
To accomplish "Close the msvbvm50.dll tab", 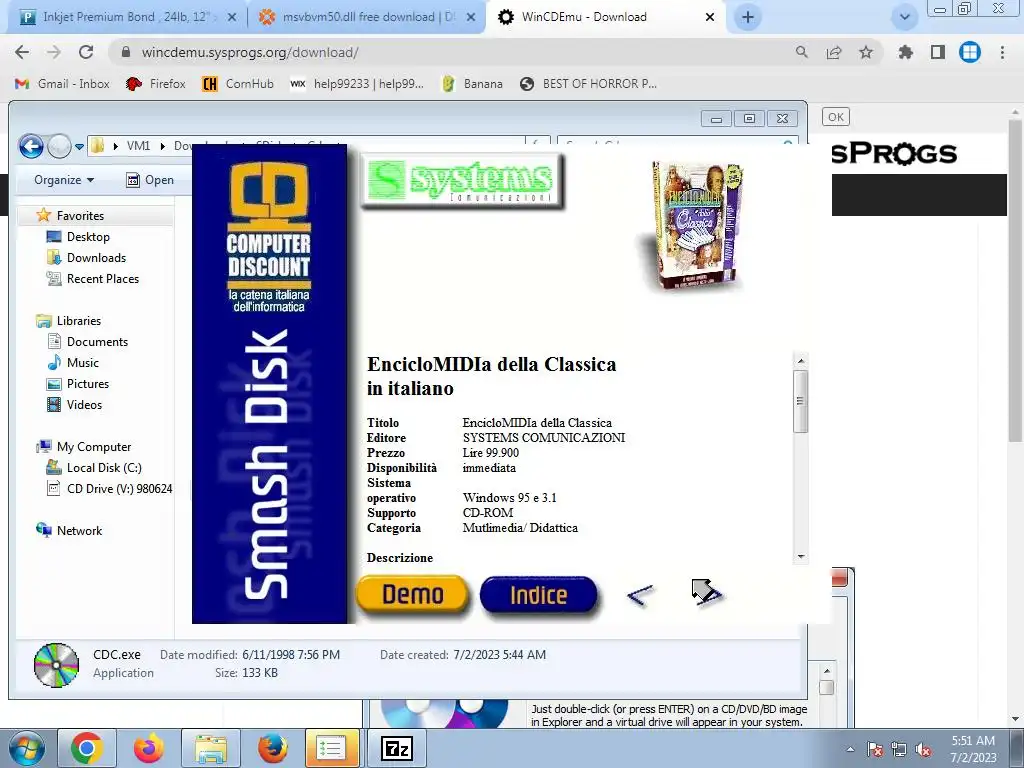I will pyautogui.click(x=470, y=18).
